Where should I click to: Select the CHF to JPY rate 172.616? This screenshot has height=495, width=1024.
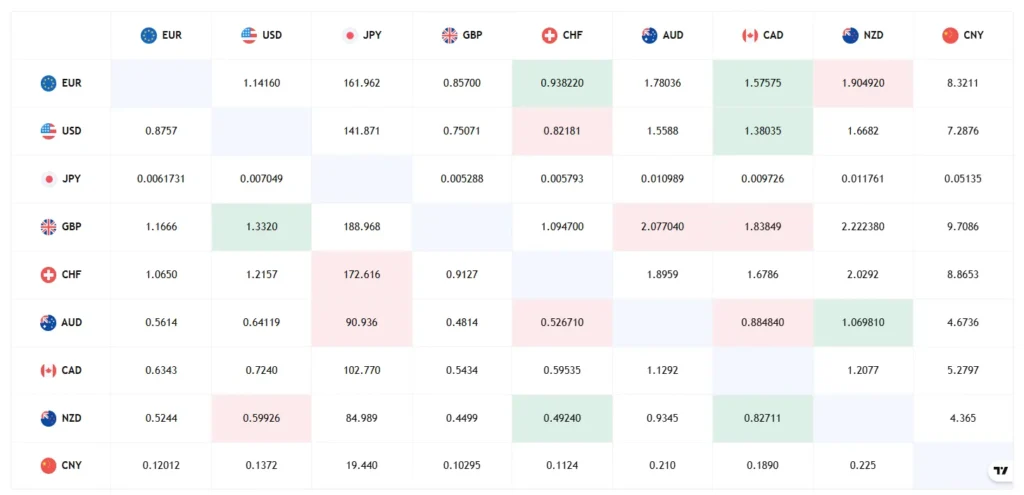tap(362, 274)
